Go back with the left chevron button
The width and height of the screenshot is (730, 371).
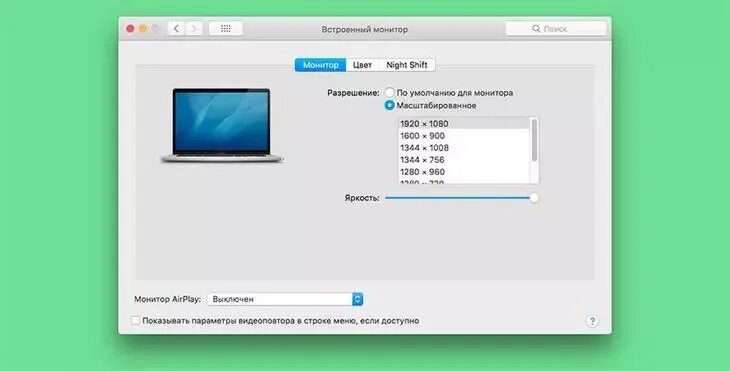(x=176, y=29)
